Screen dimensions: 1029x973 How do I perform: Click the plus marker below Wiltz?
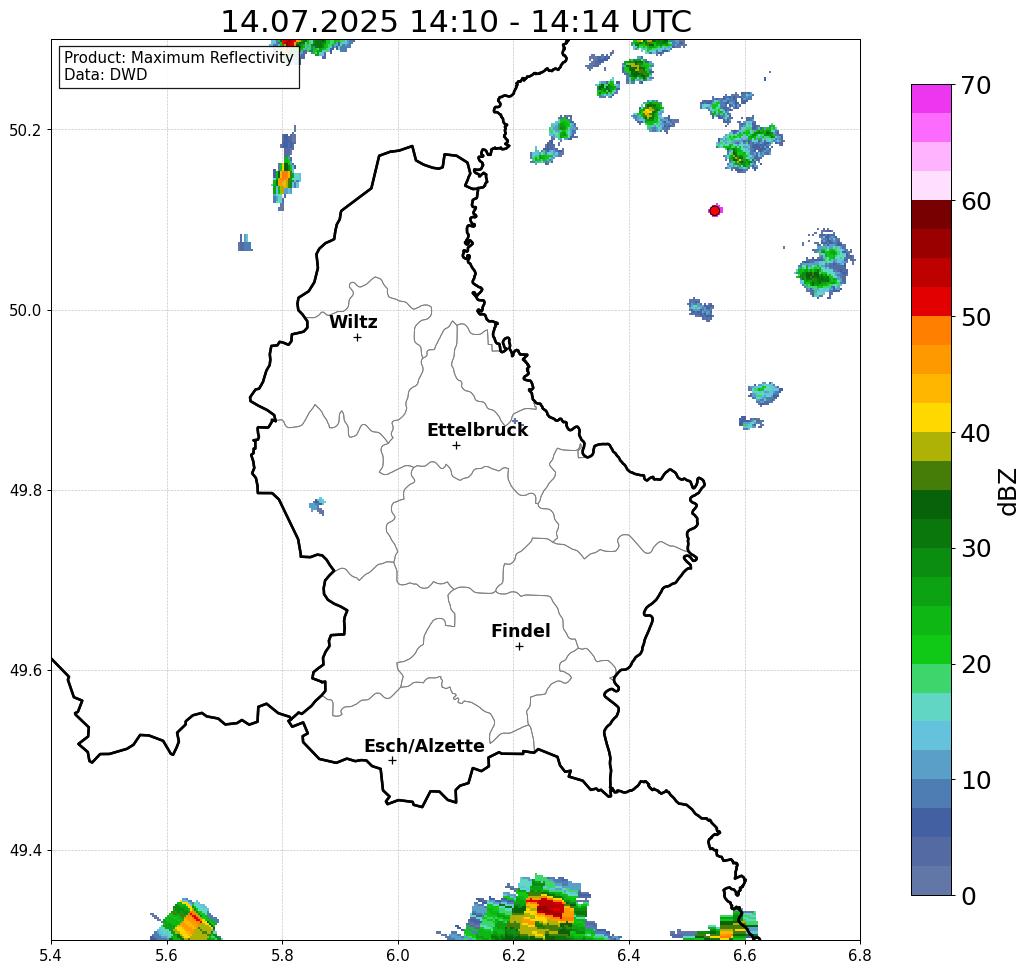(357, 338)
